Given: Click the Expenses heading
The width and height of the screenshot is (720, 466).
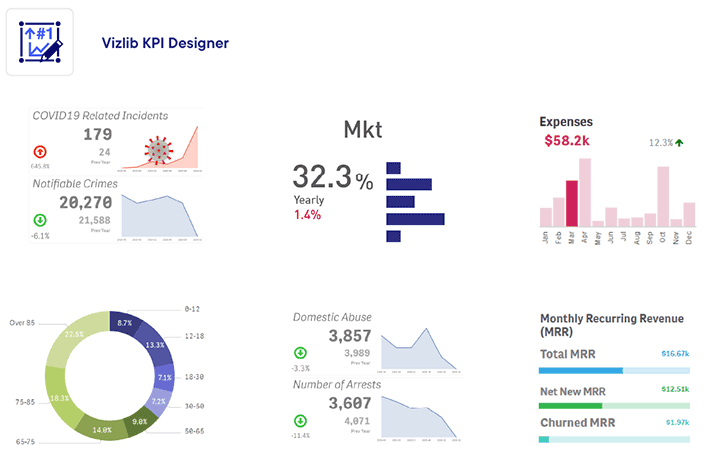Looking at the screenshot, I should [x=566, y=122].
